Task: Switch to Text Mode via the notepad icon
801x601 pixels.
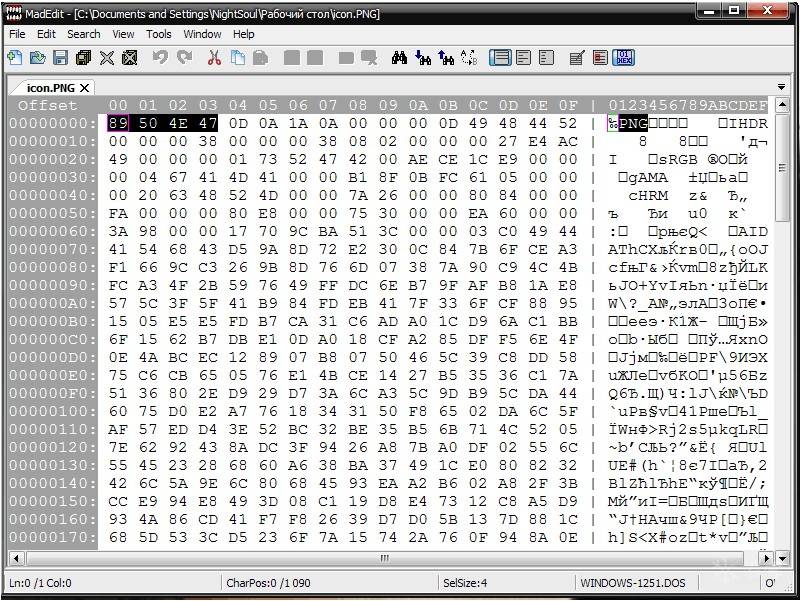Action: click(x=577, y=58)
